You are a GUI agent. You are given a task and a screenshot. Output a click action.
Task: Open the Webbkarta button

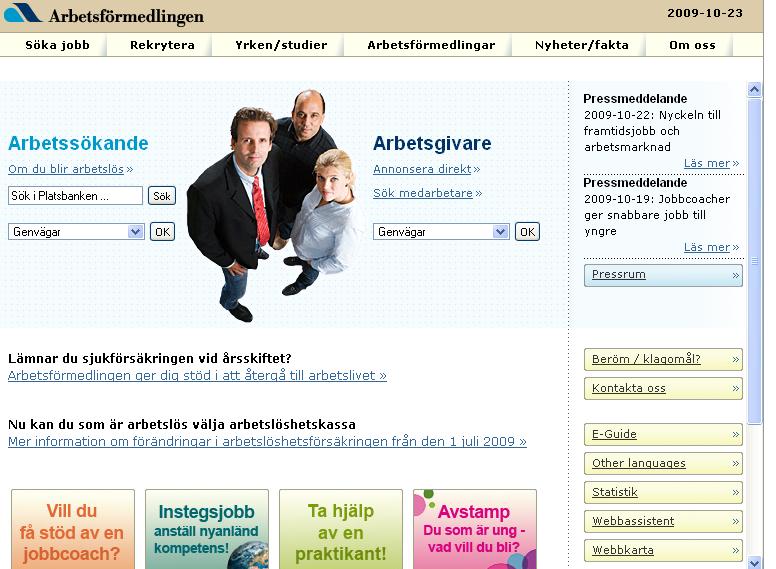click(x=663, y=550)
